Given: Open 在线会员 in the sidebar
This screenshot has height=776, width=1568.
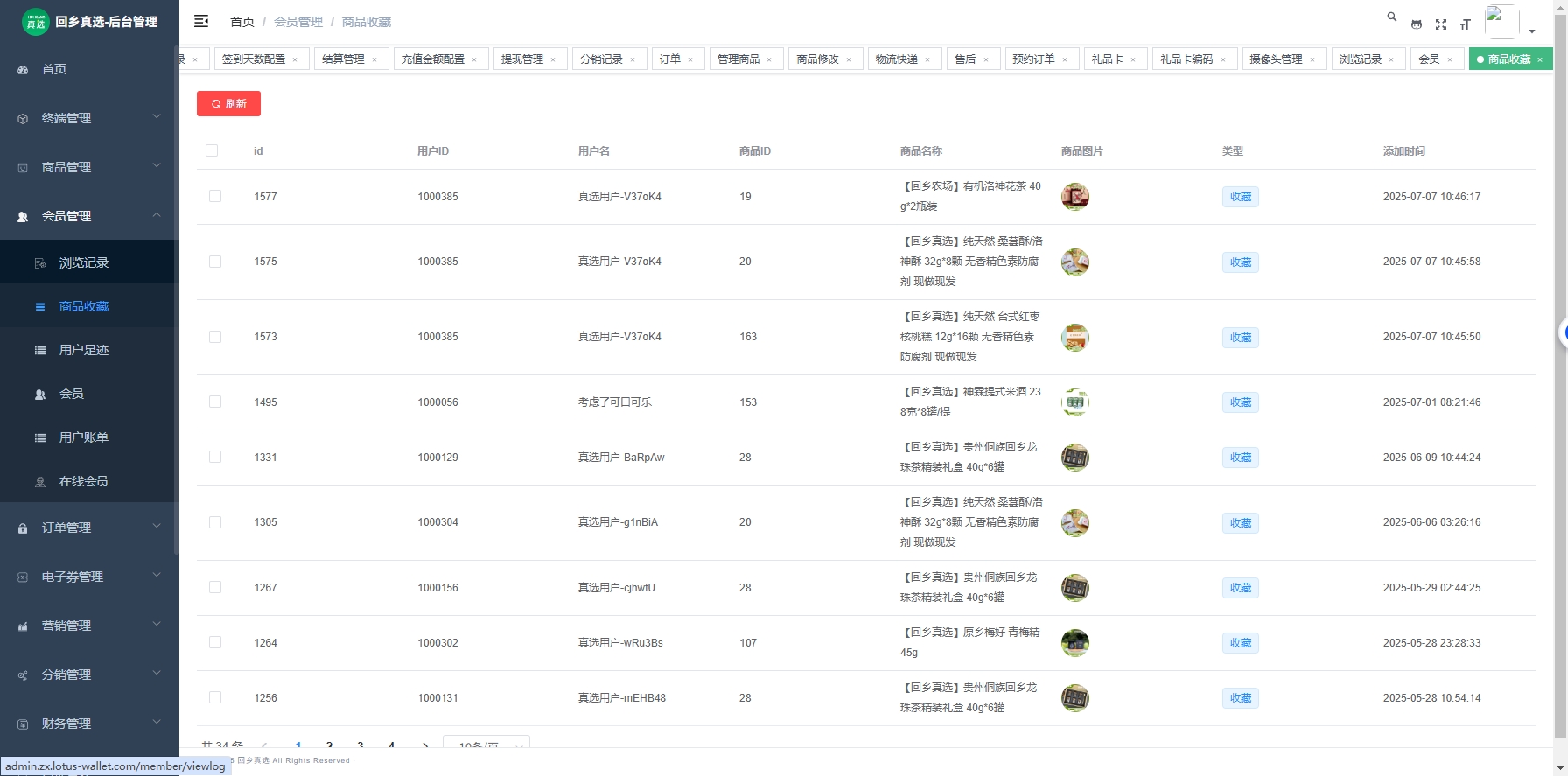Looking at the screenshot, I should pos(83,481).
